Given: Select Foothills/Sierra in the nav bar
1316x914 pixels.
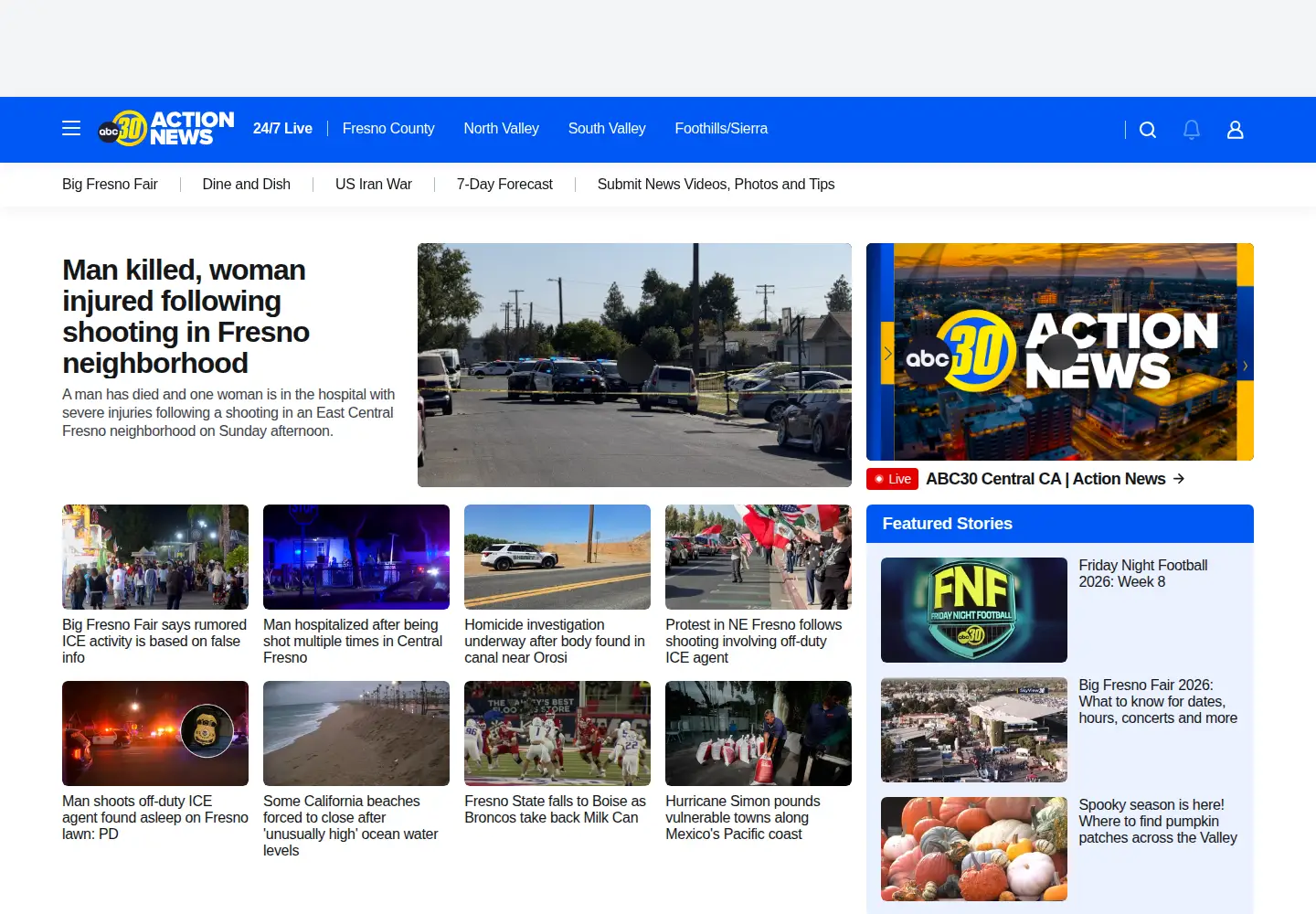Looking at the screenshot, I should (721, 129).
